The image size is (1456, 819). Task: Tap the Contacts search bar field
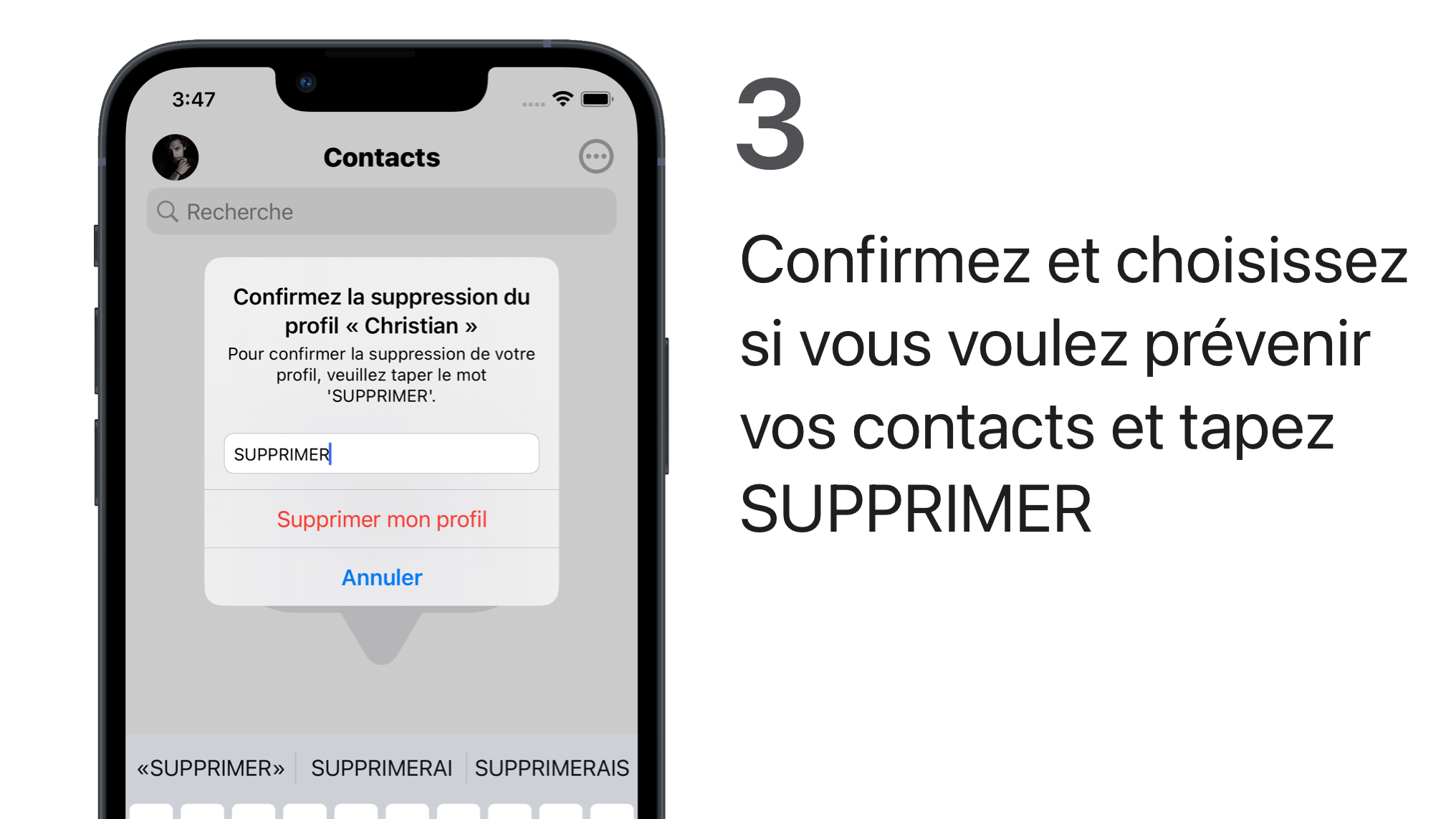tap(382, 211)
